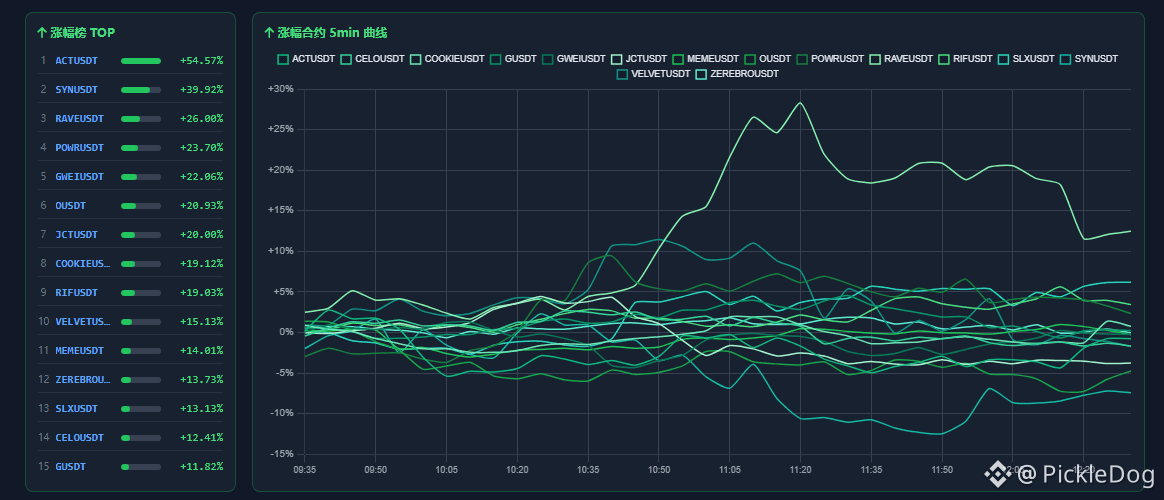
Task: Click SYNUSDT gain progress bar
Action: pyautogui.click(x=141, y=90)
